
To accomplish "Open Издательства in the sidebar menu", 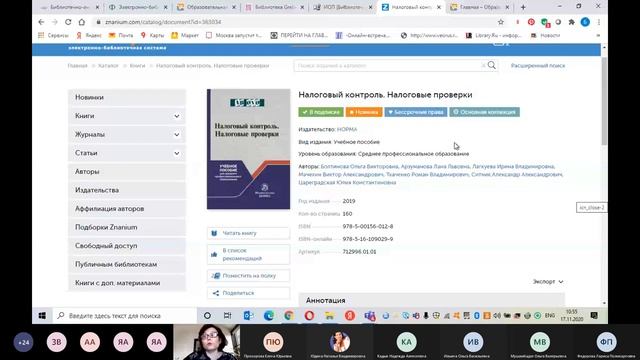I will [127, 190].
